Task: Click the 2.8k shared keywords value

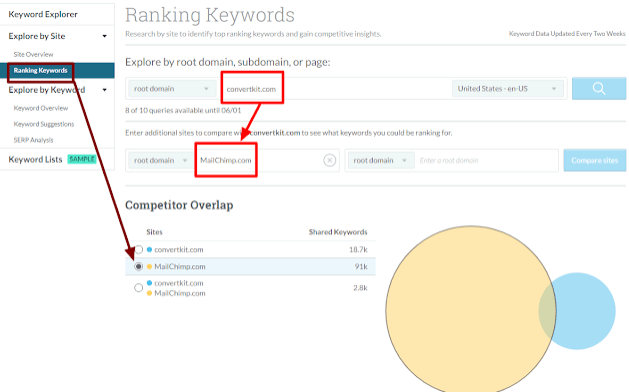Action: pos(360,288)
